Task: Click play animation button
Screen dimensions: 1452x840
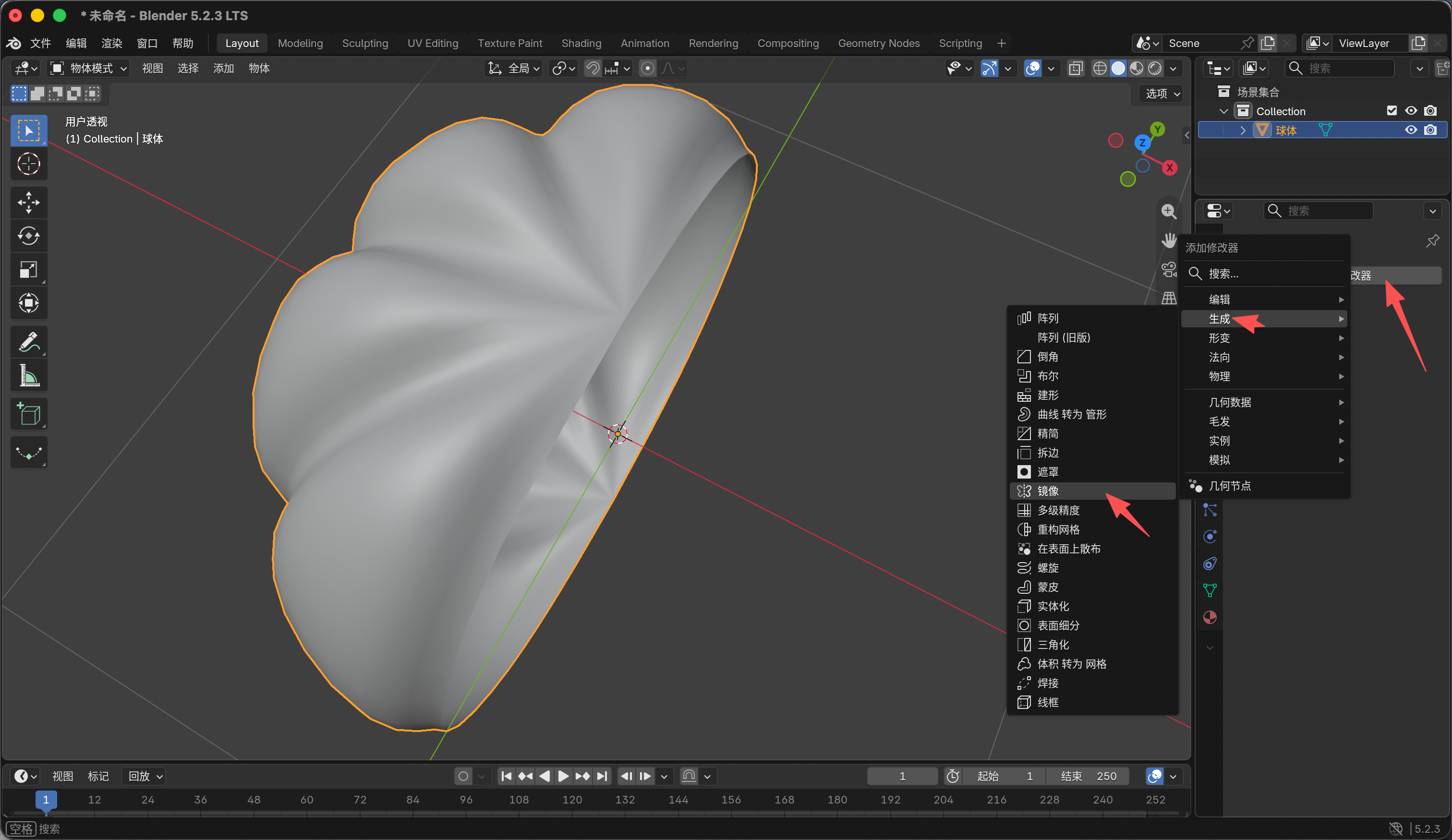Action: click(x=563, y=776)
